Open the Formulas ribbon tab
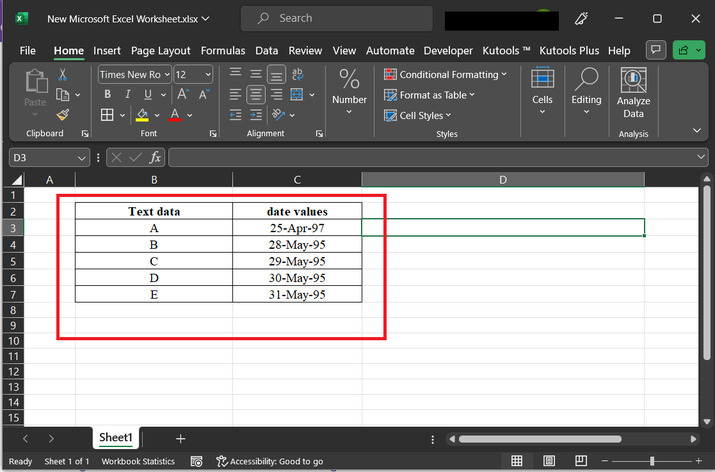715x472 pixels. 222,50
